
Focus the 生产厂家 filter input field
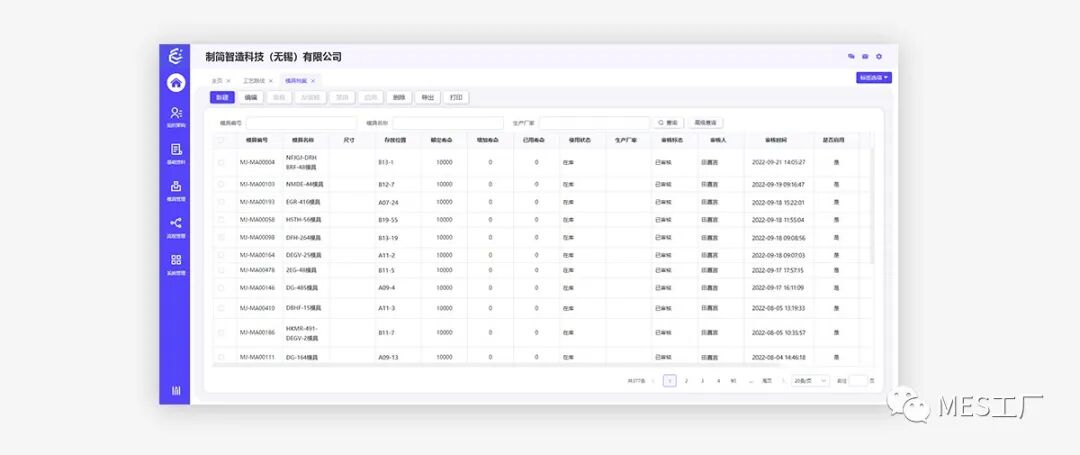tap(594, 123)
